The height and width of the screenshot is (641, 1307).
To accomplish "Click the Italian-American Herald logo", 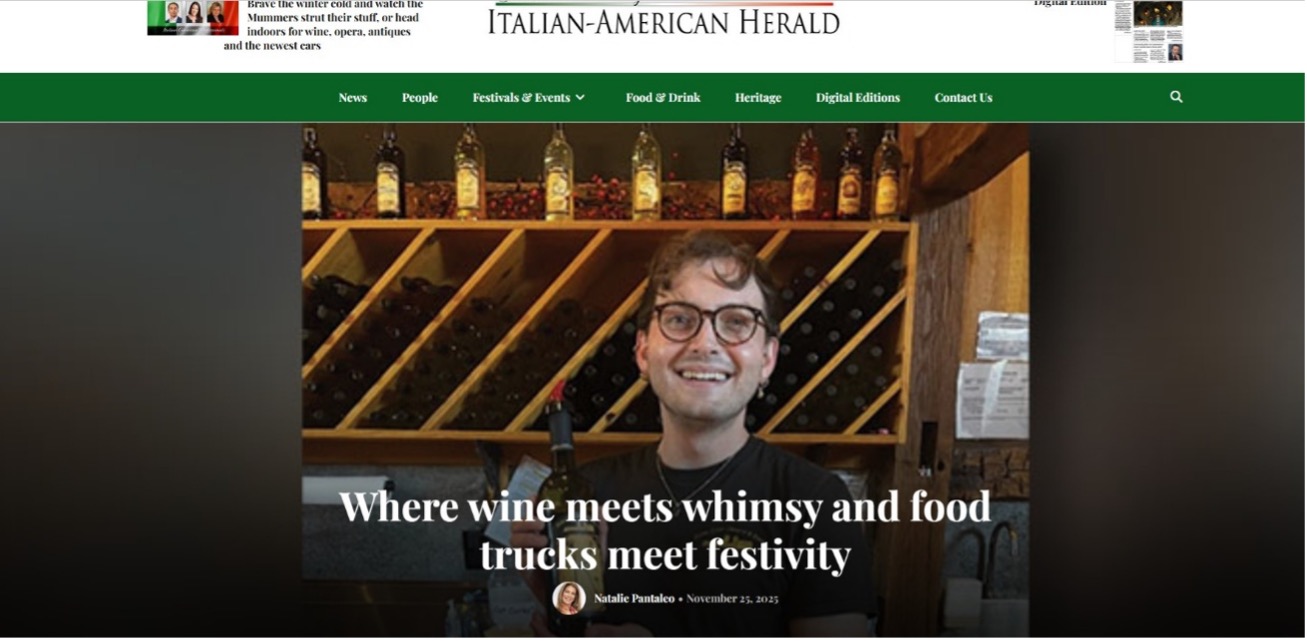I will pyautogui.click(x=664, y=20).
